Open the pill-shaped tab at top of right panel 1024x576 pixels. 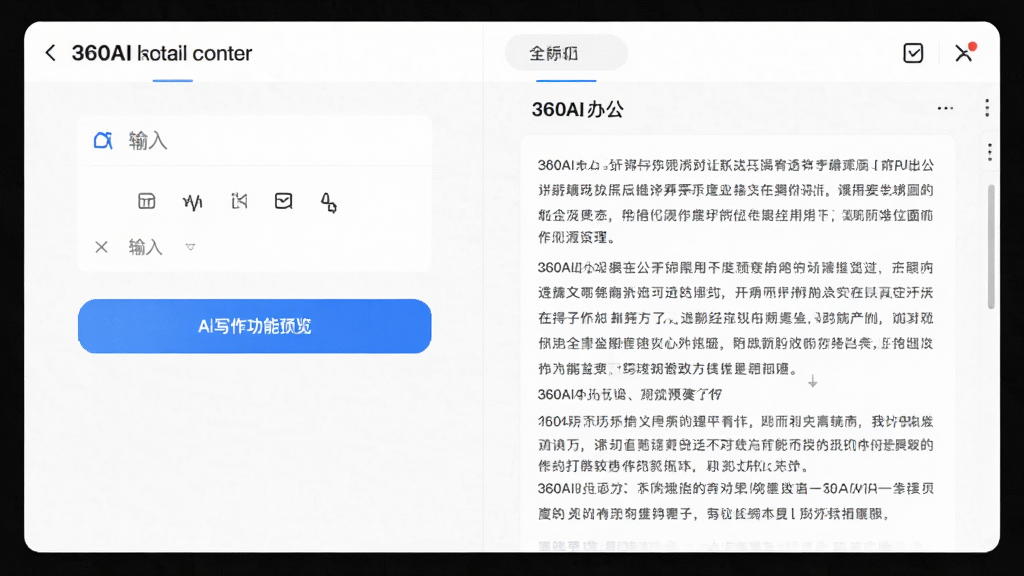pos(566,53)
